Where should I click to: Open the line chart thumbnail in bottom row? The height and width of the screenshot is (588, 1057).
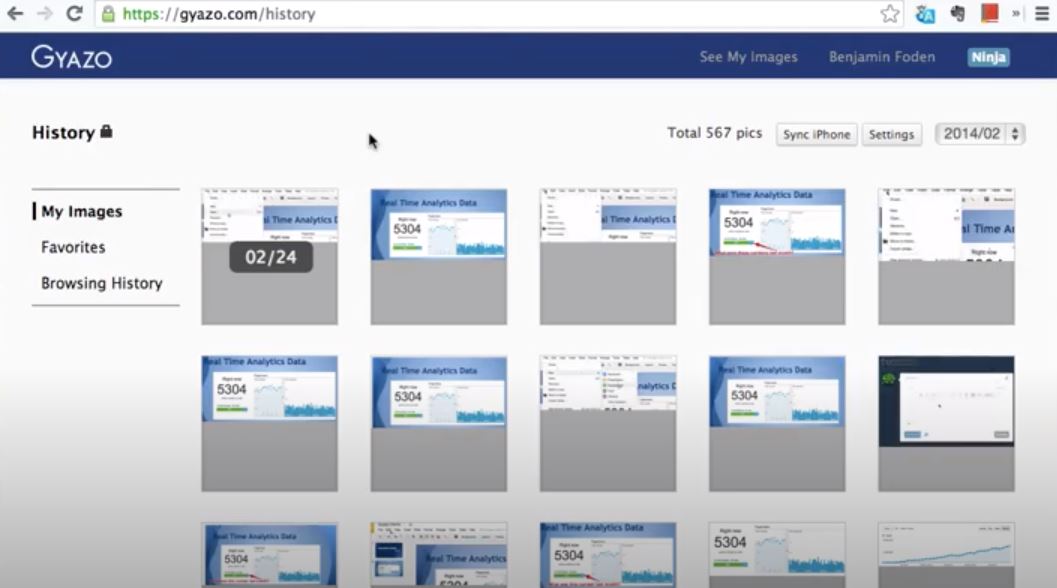pyautogui.click(x=946, y=555)
